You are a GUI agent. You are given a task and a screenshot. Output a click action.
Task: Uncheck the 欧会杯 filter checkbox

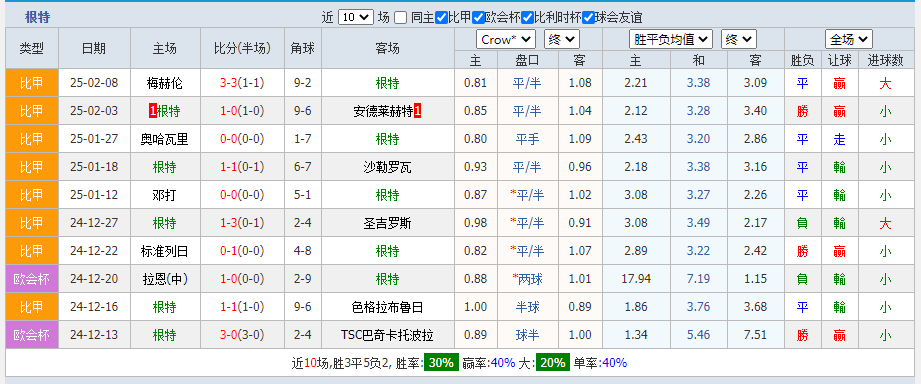click(x=478, y=18)
